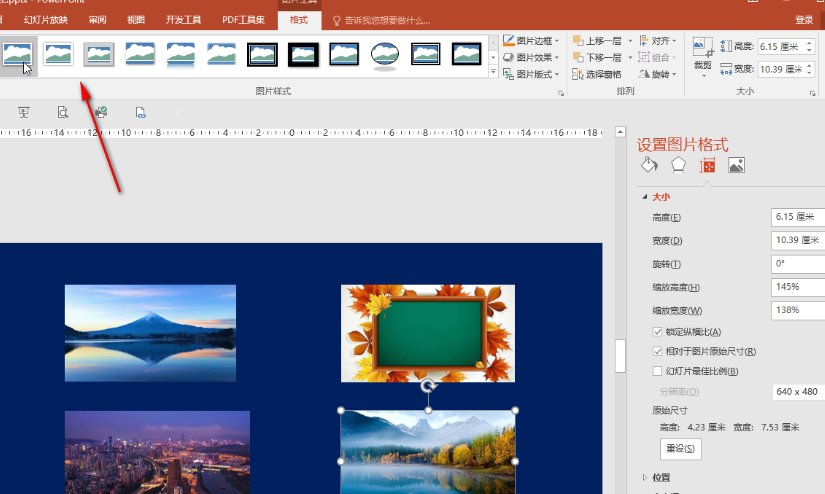This screenshot has width=825, height=494.
Task: Click the print preview magnifier icon
Action: pos(63,112)
